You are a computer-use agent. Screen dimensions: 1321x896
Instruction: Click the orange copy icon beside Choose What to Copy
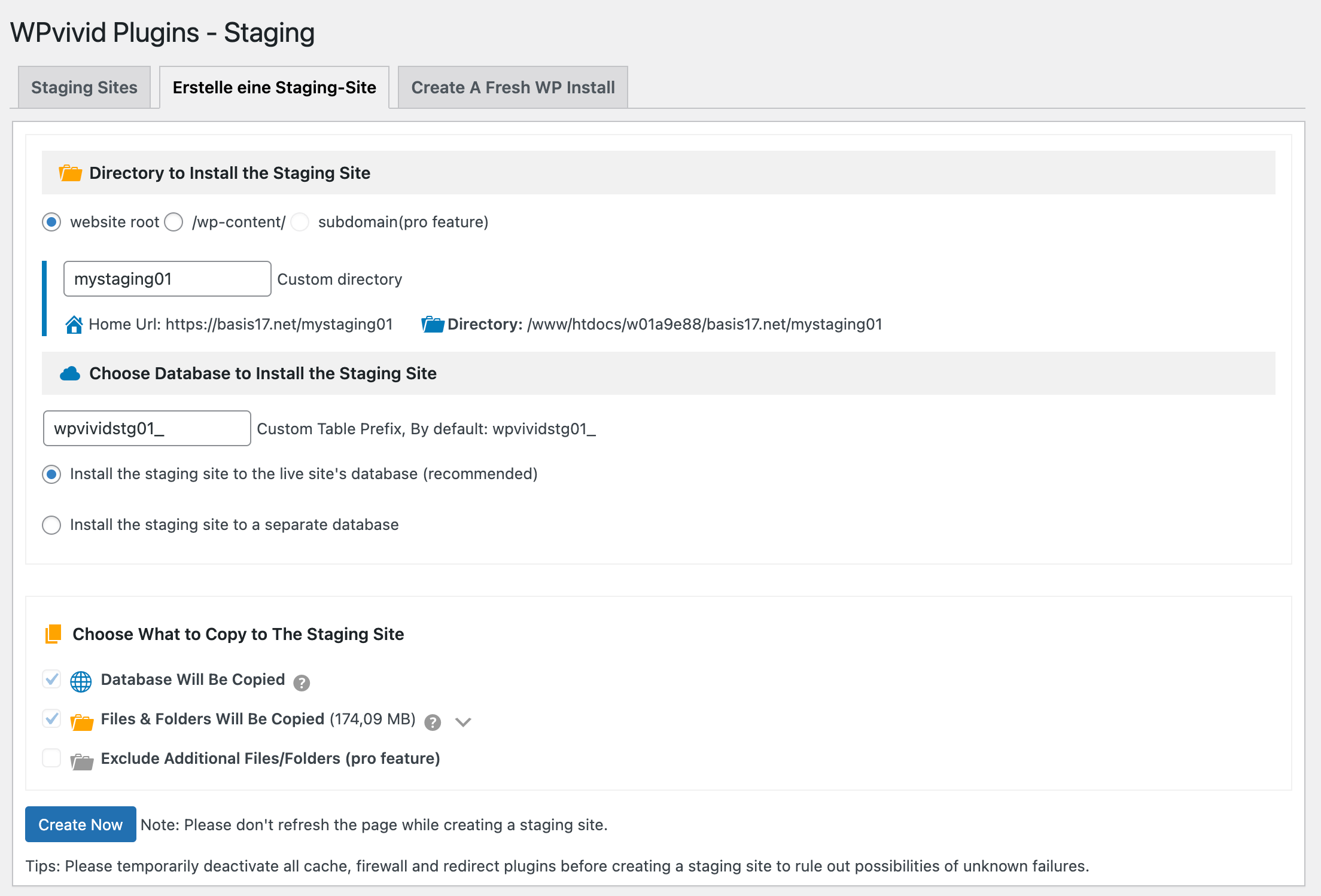[53, 634]
